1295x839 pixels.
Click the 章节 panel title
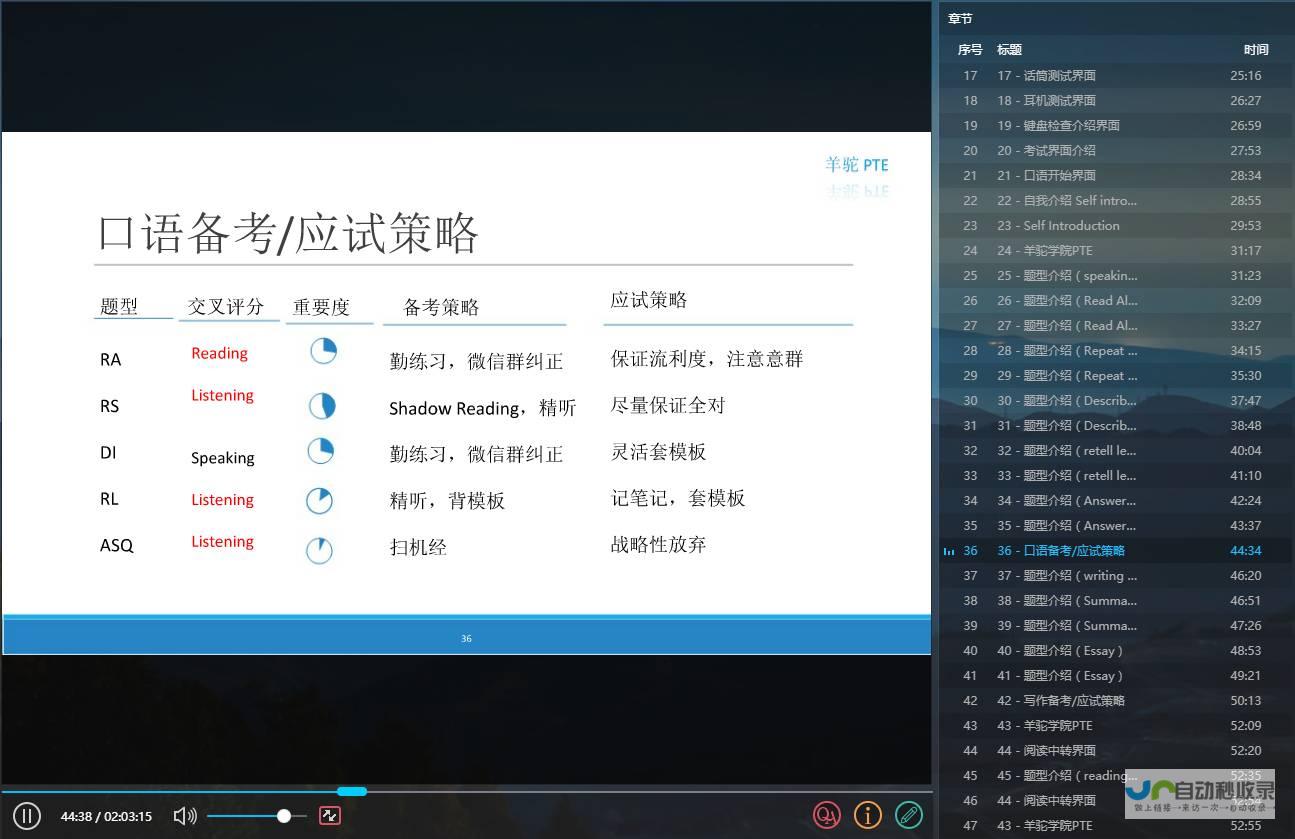point(960,18)
